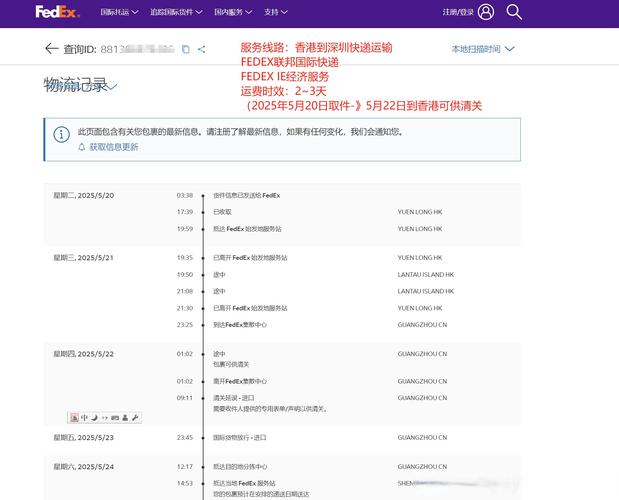Open the soft keyboard icon on the IME bar

tap(115, 418)
